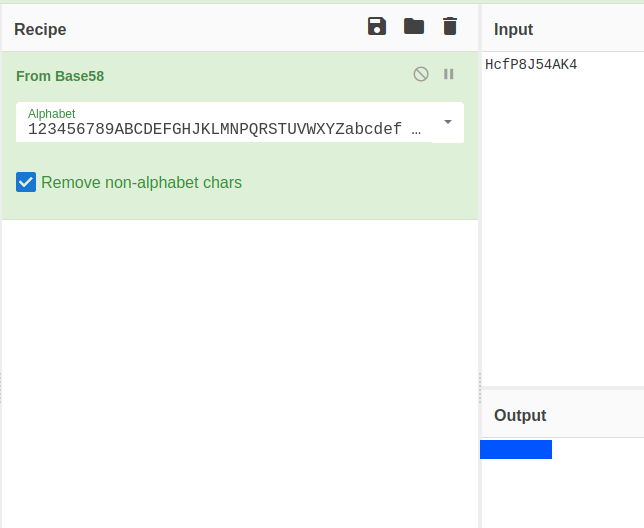
Task: Click the small Alphabet field label
Action: click(x=51, y=114)
